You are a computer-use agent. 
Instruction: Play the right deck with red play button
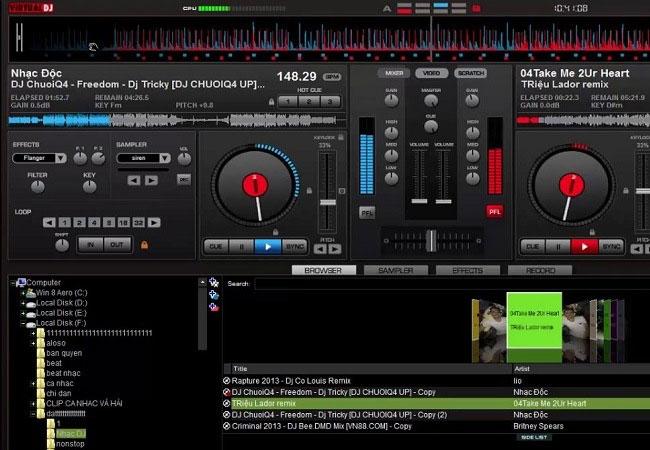coord(584,247)
